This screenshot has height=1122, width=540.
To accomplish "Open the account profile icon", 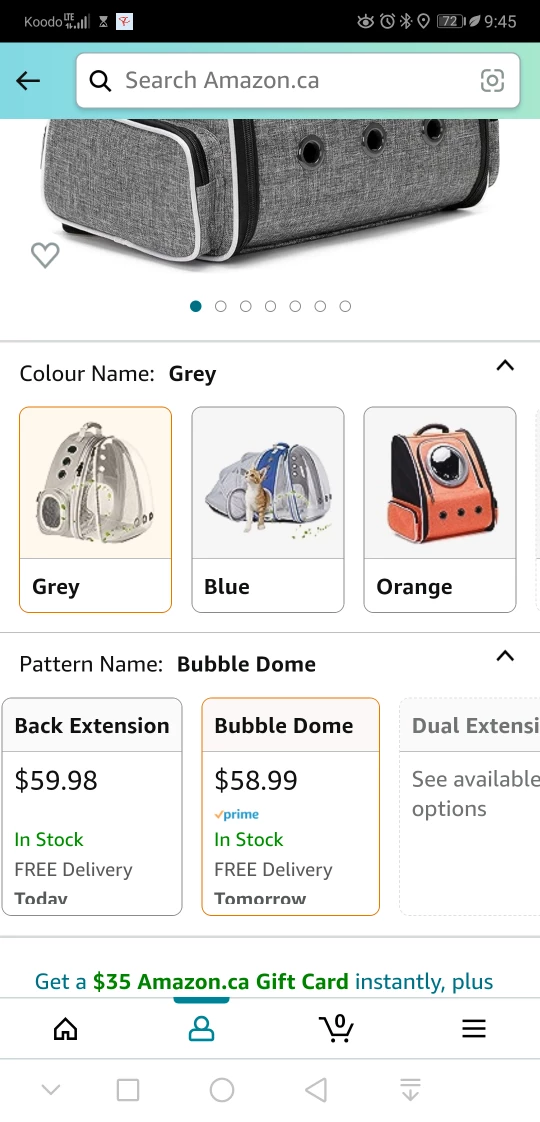I will click(x=201, y=1029).
